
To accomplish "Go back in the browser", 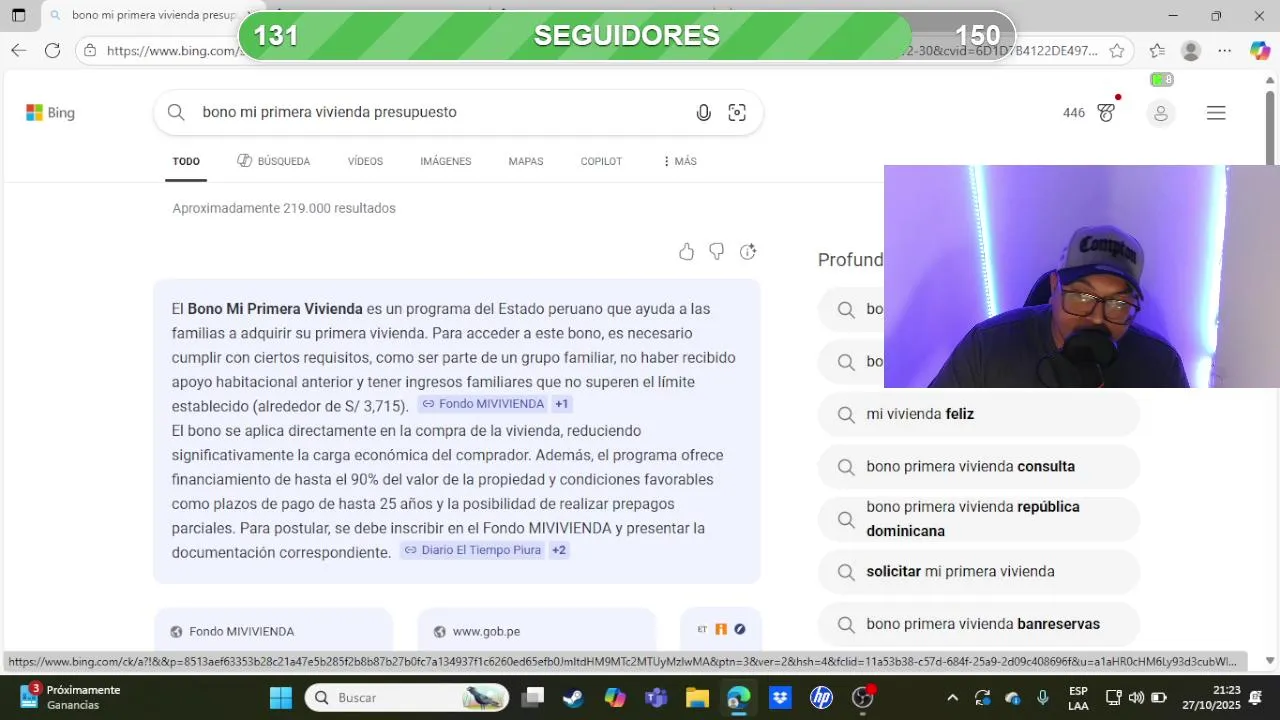I will [x=18, y=50].
